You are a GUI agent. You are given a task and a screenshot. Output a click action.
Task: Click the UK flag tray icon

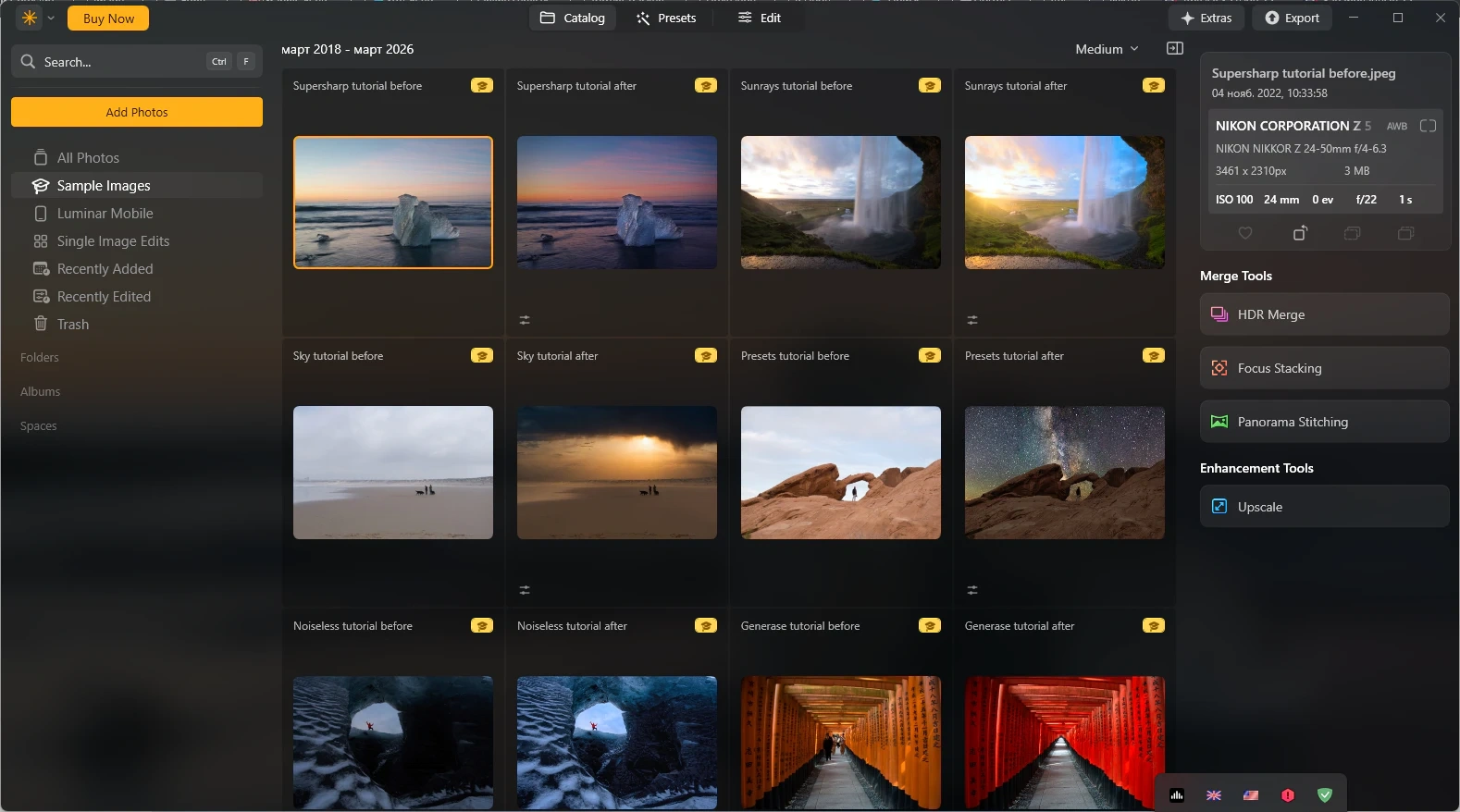tap(1214, 795)
